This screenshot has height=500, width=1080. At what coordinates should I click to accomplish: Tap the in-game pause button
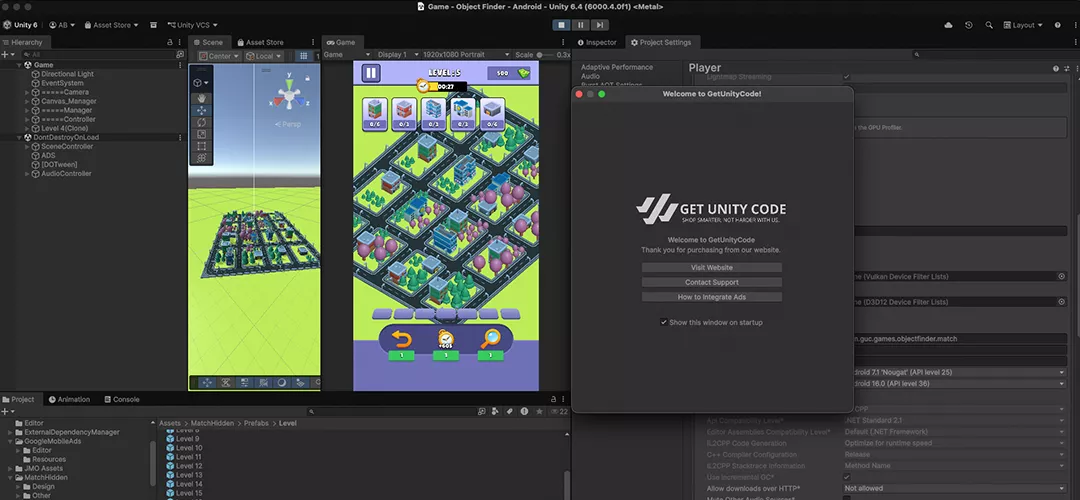coord(371,73)
